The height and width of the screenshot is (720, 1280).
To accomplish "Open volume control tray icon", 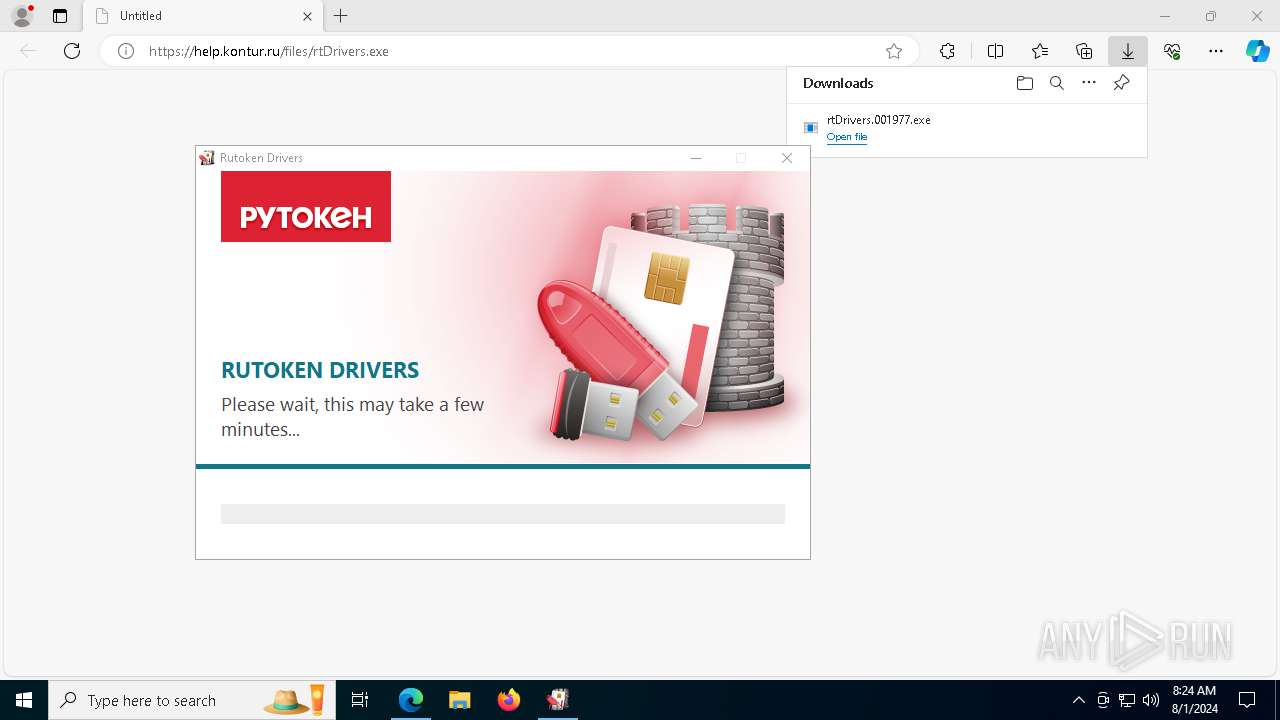I will coord(1151,700).
